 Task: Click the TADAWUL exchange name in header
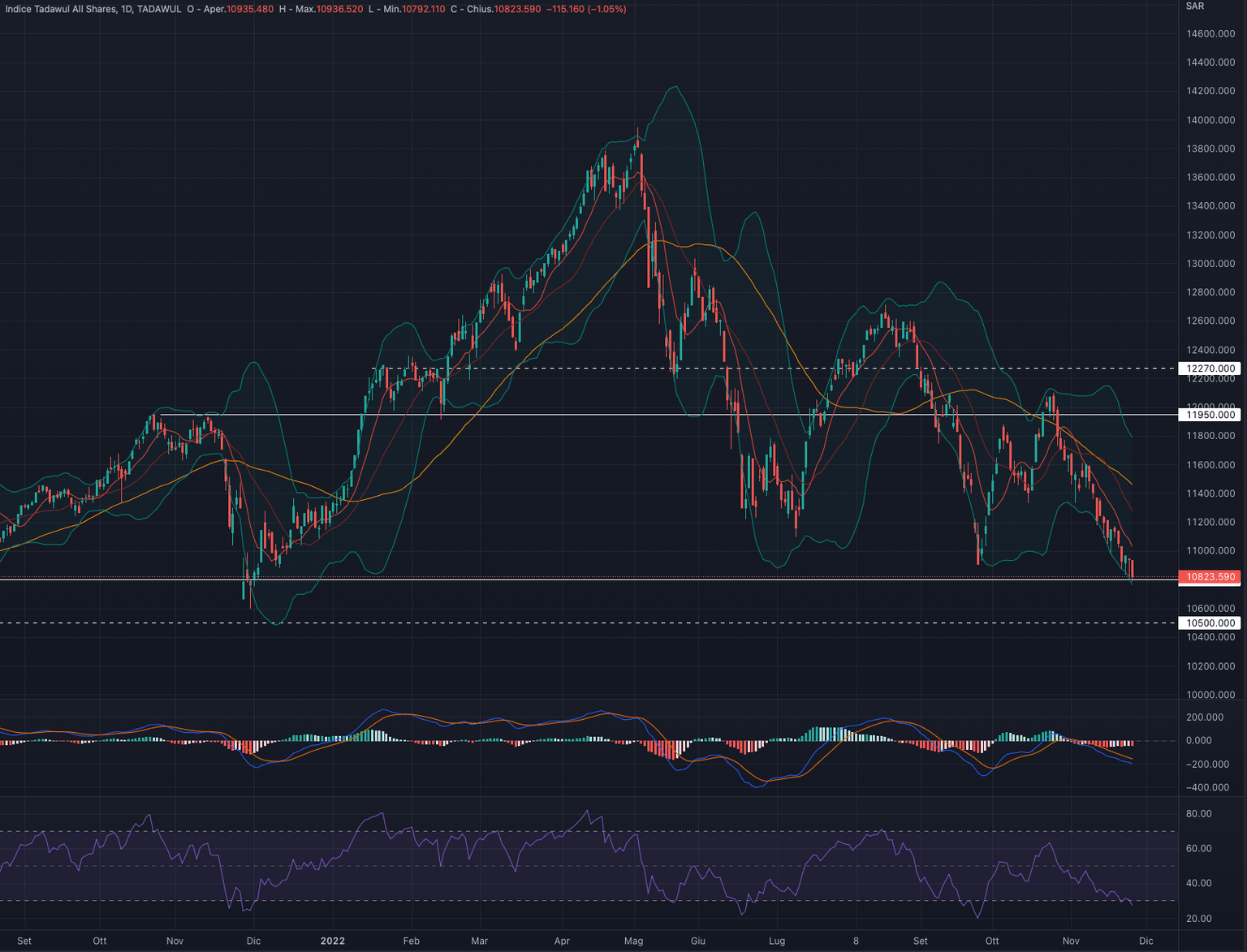159,9
